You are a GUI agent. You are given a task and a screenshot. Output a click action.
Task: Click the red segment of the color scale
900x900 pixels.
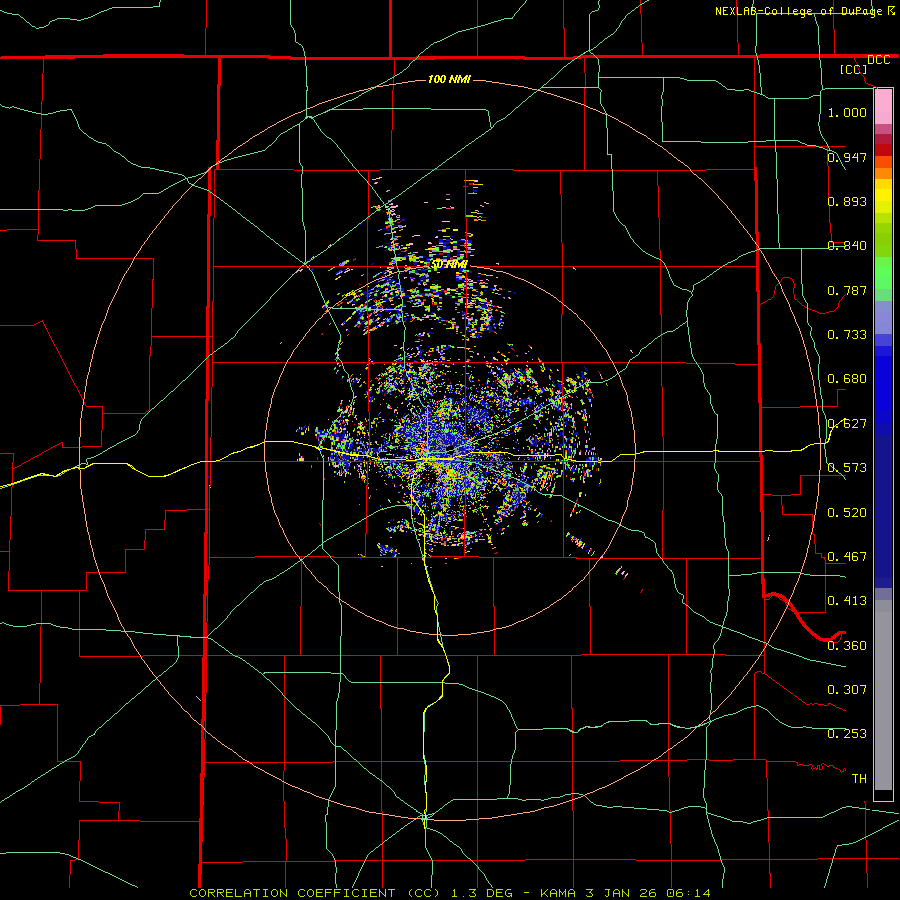point(883,150)
